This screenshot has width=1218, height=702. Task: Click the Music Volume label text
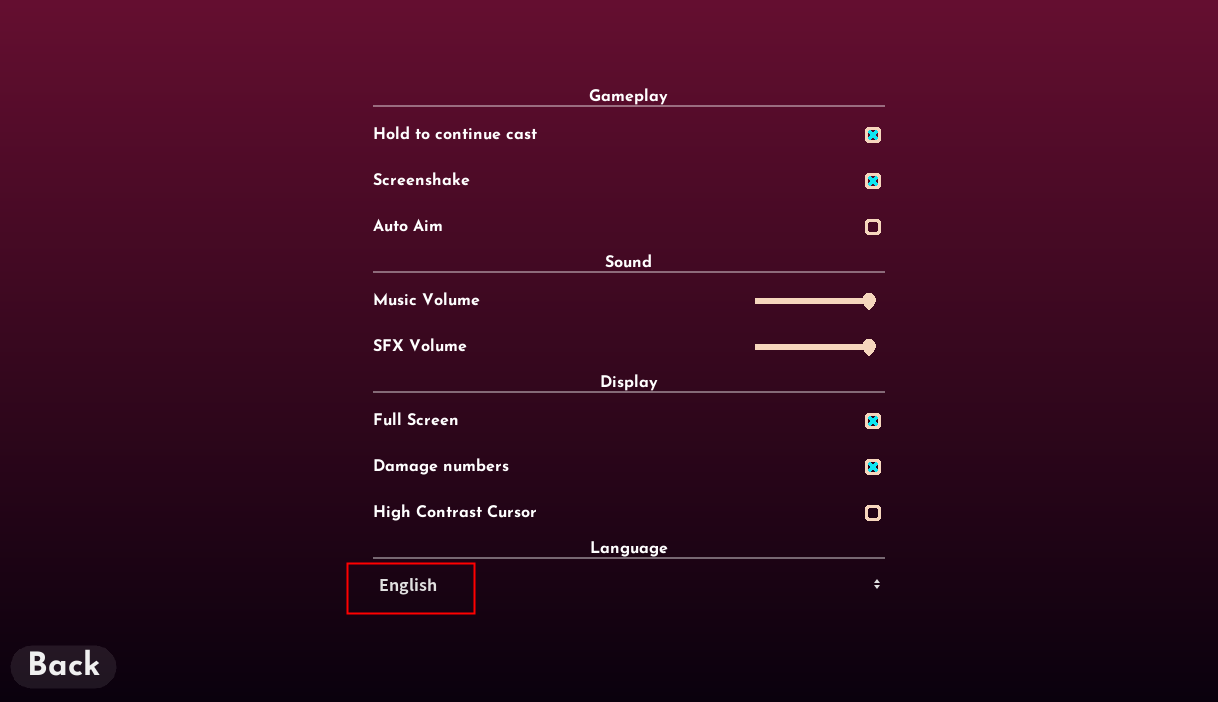pos(426,300)
